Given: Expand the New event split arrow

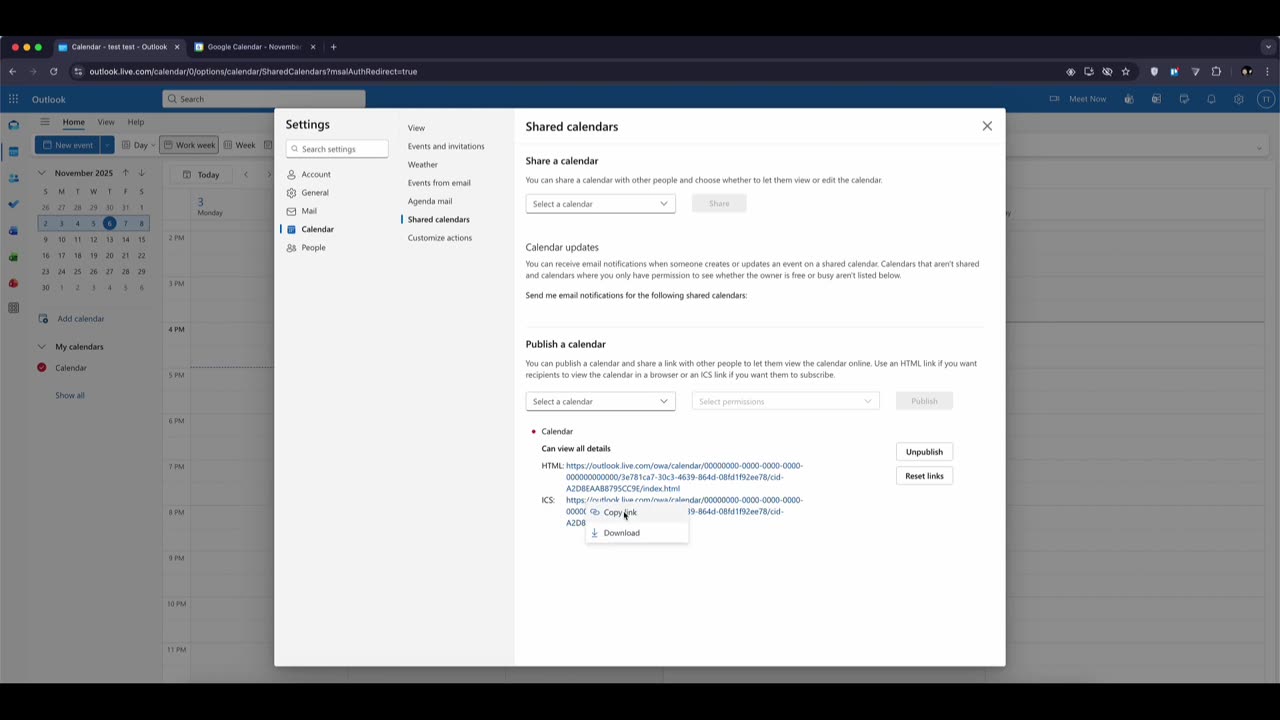Looking at the screenshot, I should (107, 145).
